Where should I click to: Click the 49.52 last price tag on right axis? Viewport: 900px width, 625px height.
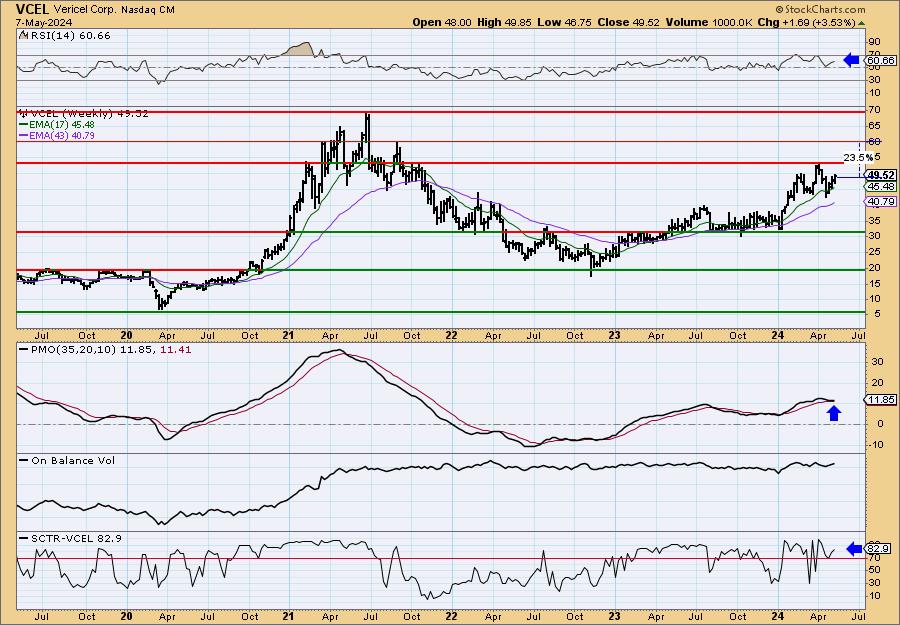(x=881, y=175)
